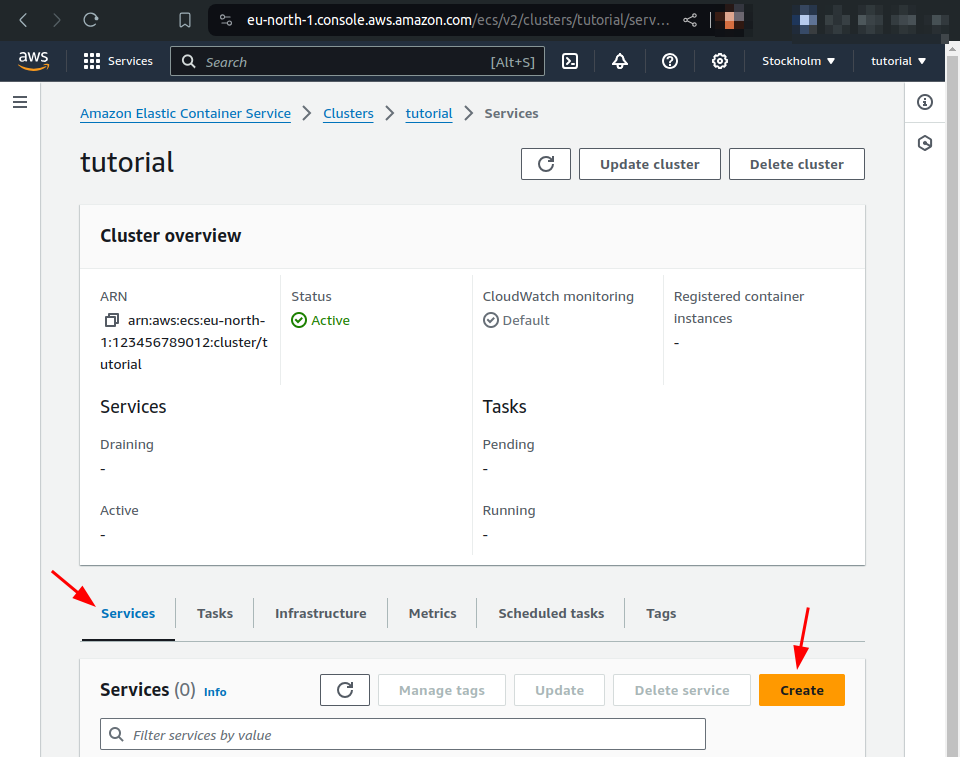The width and height of the screenshot is (960, 757).
Task: Click the Manage tags button
Action: [442, 690]
